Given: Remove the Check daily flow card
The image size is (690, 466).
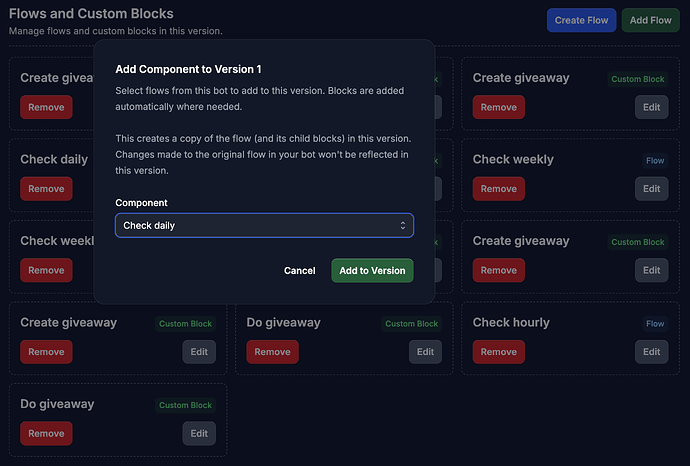Looking at the screenshot, I should [46, 189].
